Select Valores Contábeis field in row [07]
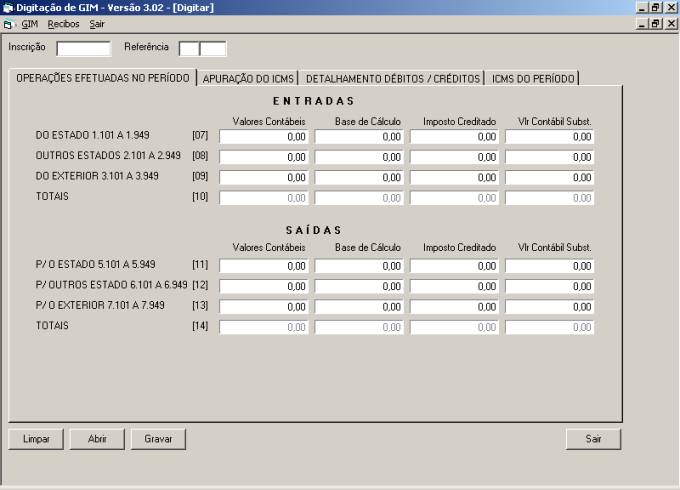Viewport: 680px width, 490px height. (x=264, y=137)
